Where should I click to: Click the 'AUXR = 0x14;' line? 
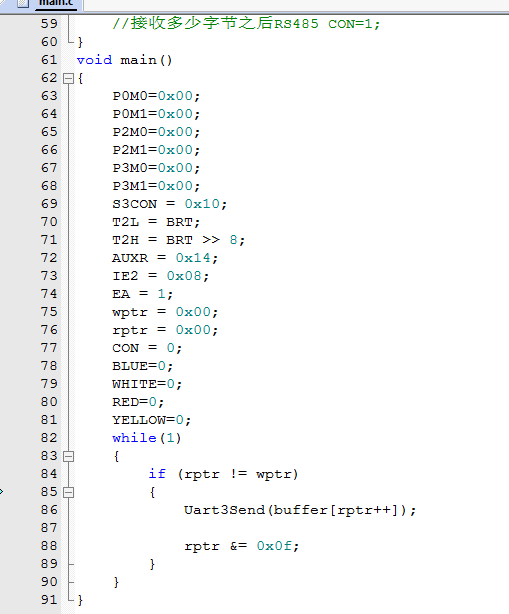165,258
